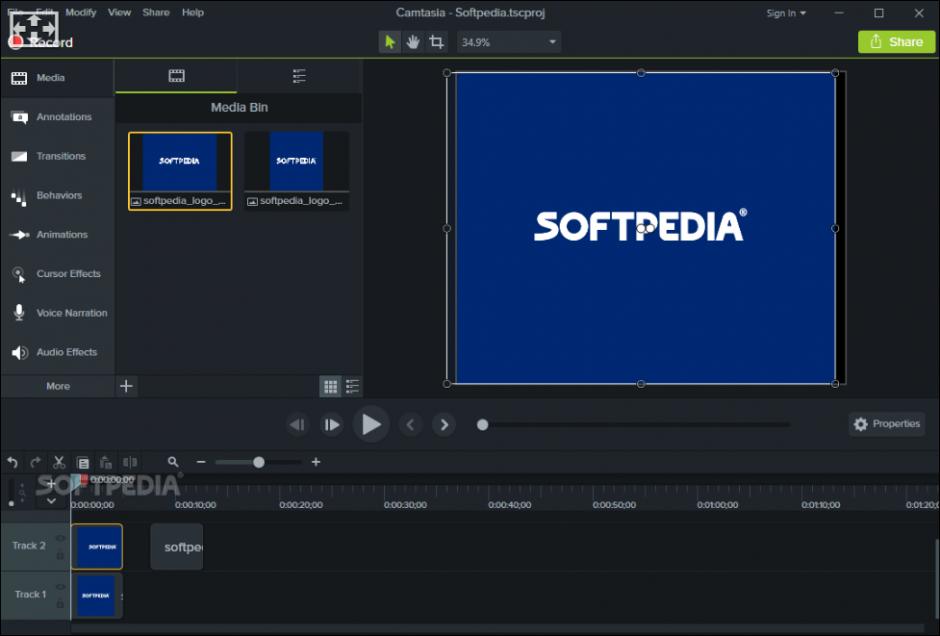Screen dimensions: 940x636
Task: Click the 0:01:00;00 mark on ruler
Action: [x=718, y=505]
